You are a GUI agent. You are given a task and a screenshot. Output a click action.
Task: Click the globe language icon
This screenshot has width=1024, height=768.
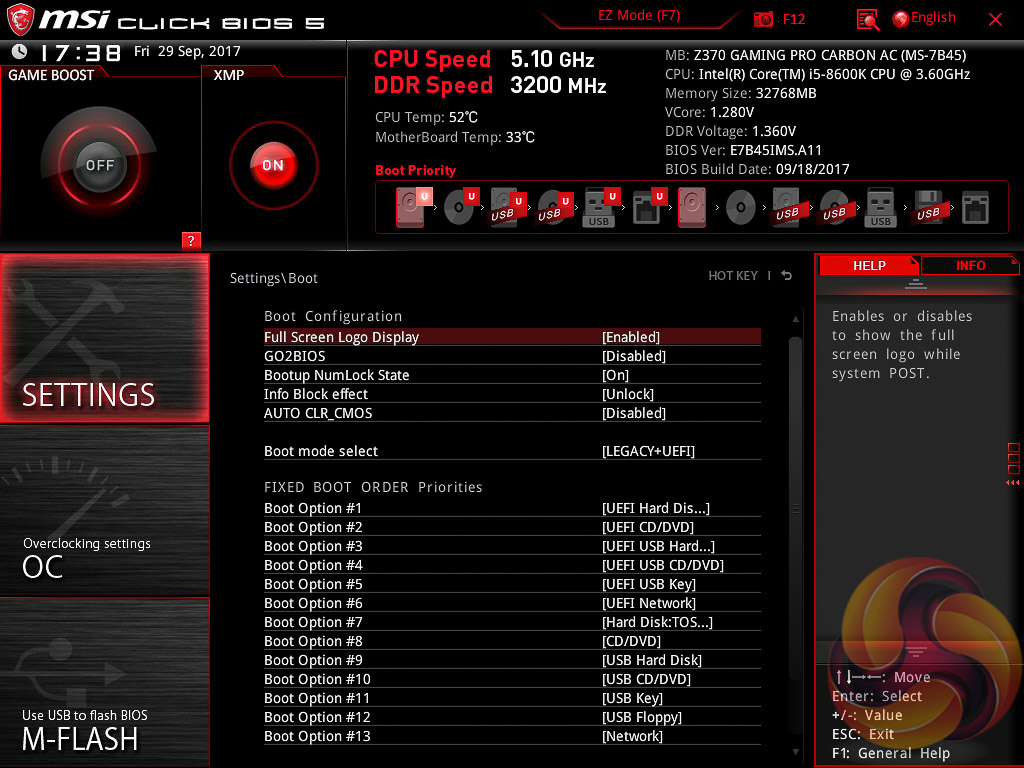tap(900, 19)
